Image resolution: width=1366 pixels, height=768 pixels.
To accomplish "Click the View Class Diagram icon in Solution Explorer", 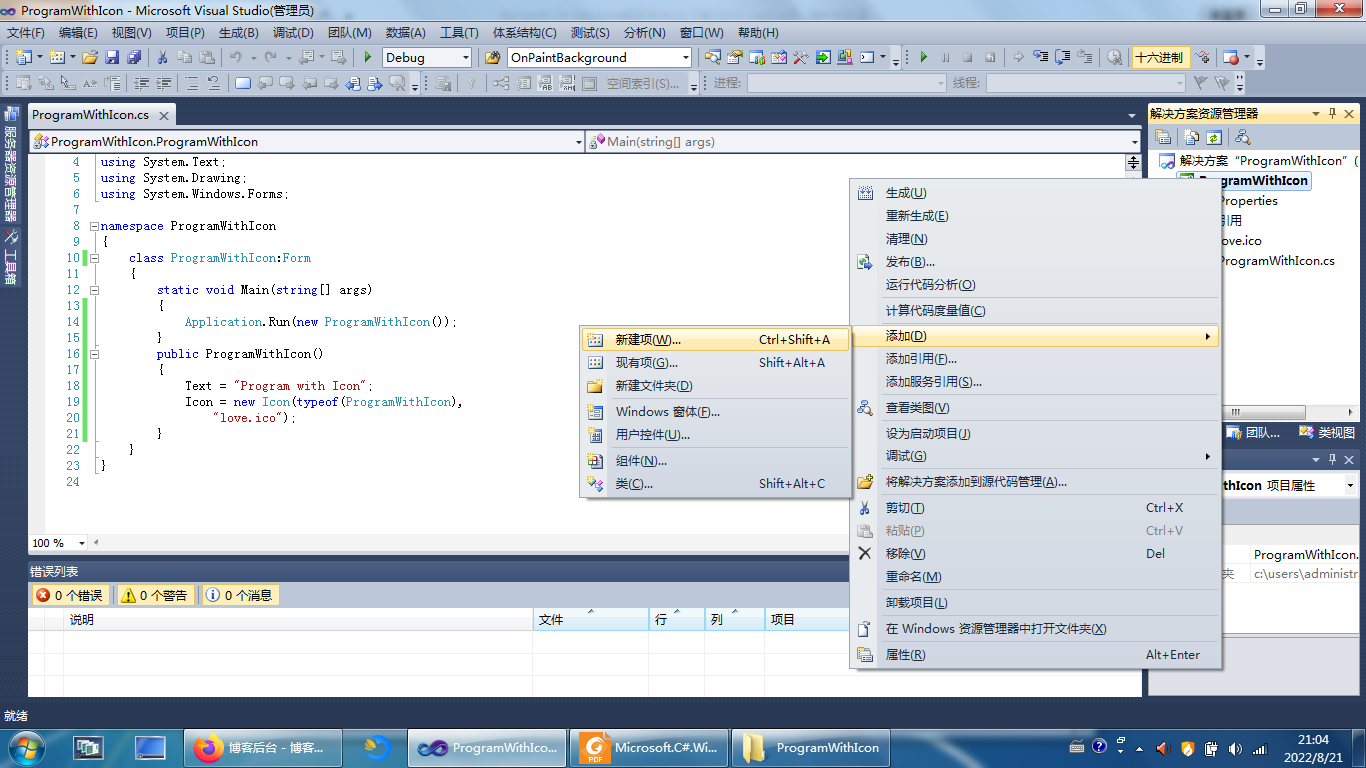I will click(1242, 137).
